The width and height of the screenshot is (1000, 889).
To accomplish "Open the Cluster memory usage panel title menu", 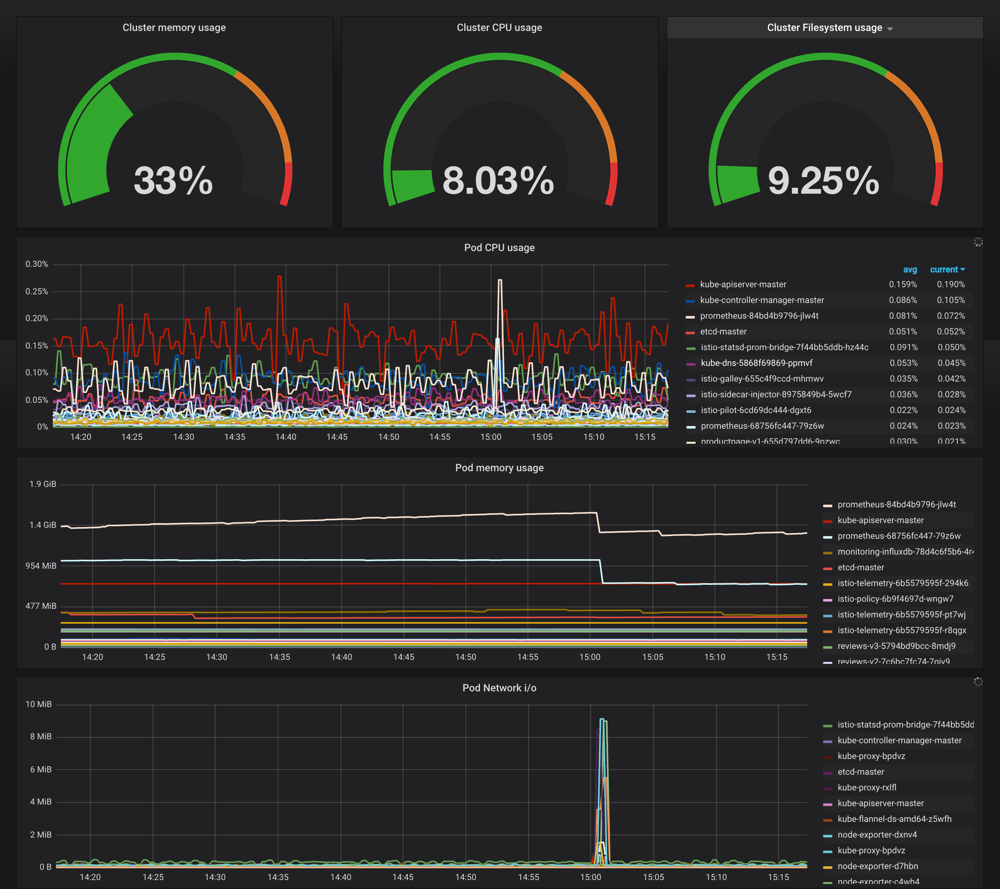I will pos(174,27).
